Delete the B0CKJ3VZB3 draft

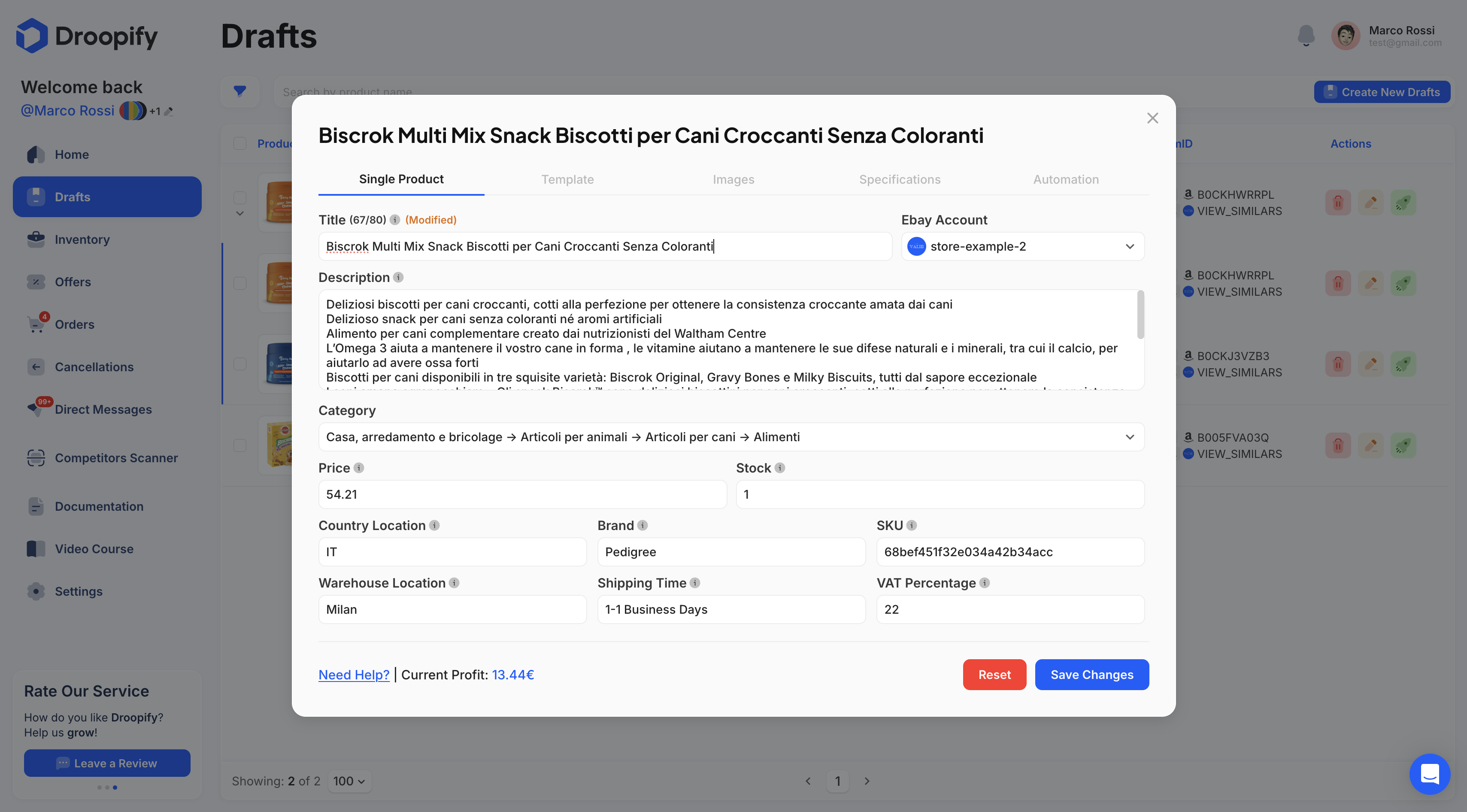pyautogui.click(x=1338, y=364)
